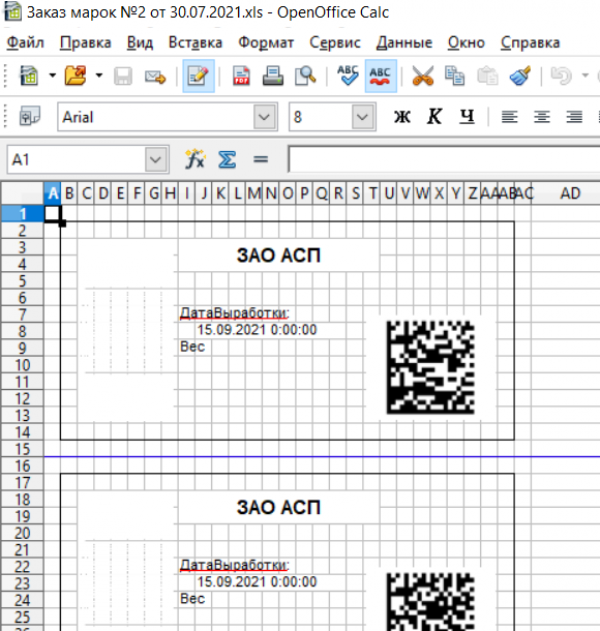This screenshot has height=631, width=600.
Task: Open the Function Wizard icon
Action: pyautogui.click(x=195, y=160)
